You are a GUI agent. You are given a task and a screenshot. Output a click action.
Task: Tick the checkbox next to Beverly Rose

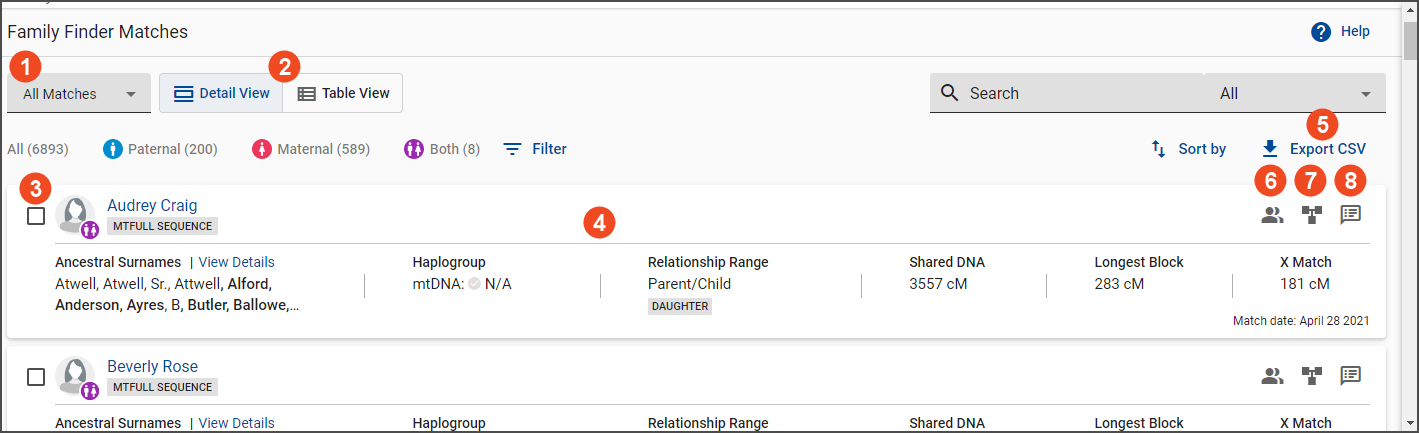coord(36,377)
